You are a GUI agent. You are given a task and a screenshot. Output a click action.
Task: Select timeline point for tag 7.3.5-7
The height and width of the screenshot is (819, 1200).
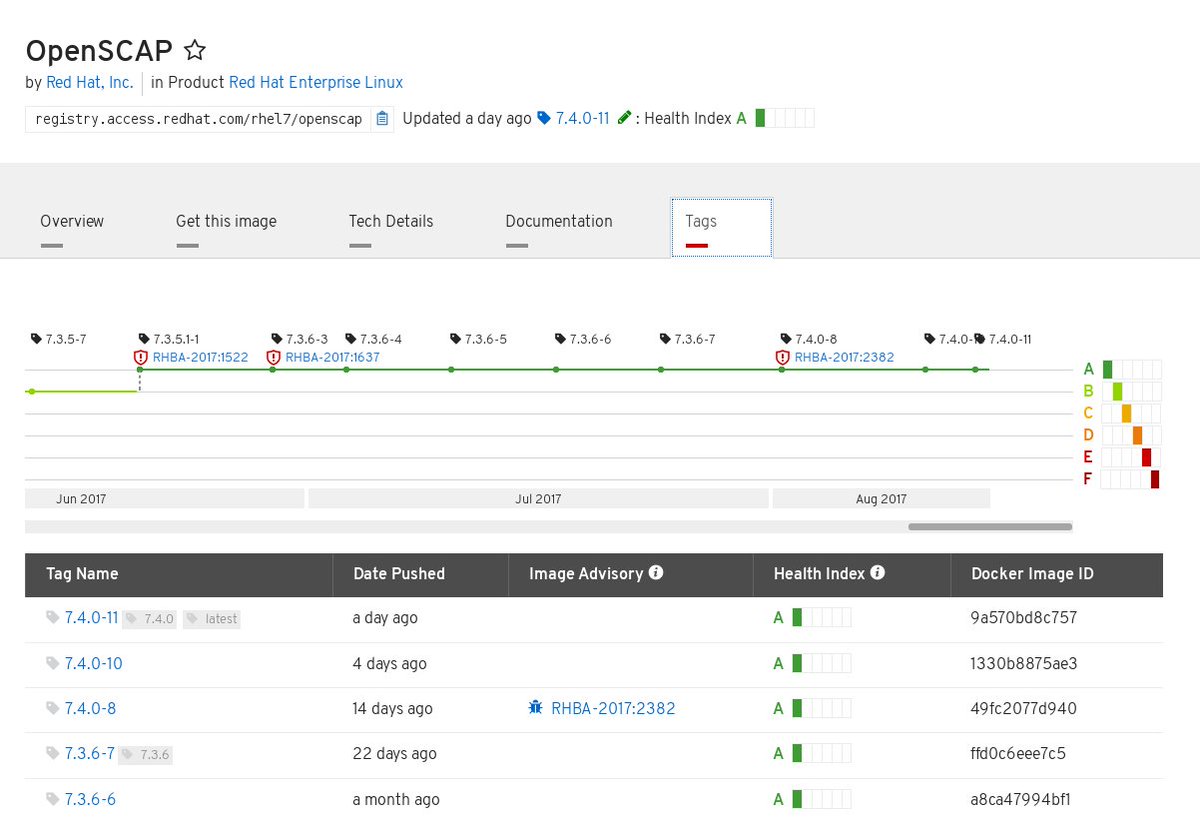(x=32, y=391)
